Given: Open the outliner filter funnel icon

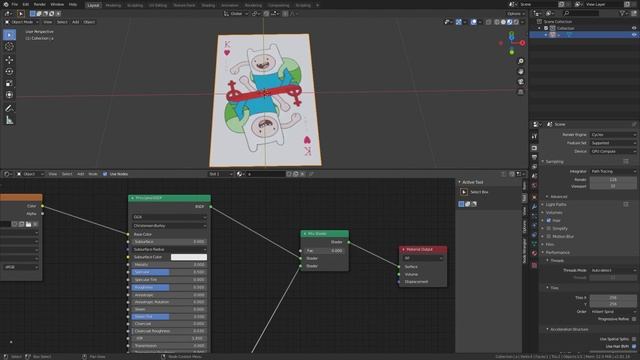Looking at the screenshot, I should (623, 13).
